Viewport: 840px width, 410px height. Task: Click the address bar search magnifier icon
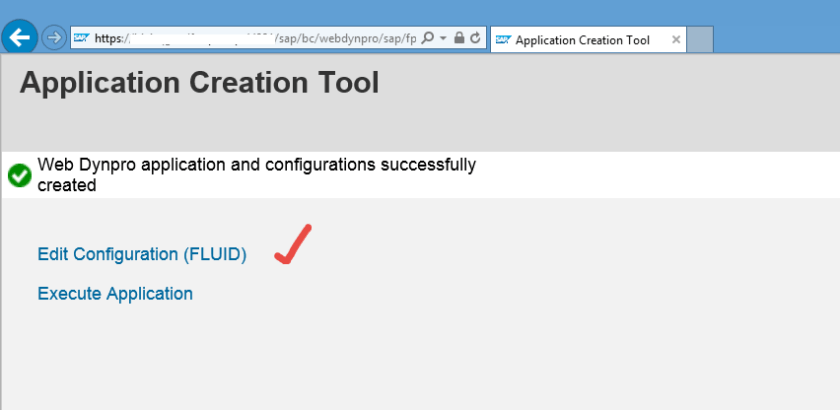click(x=428, y=38)
